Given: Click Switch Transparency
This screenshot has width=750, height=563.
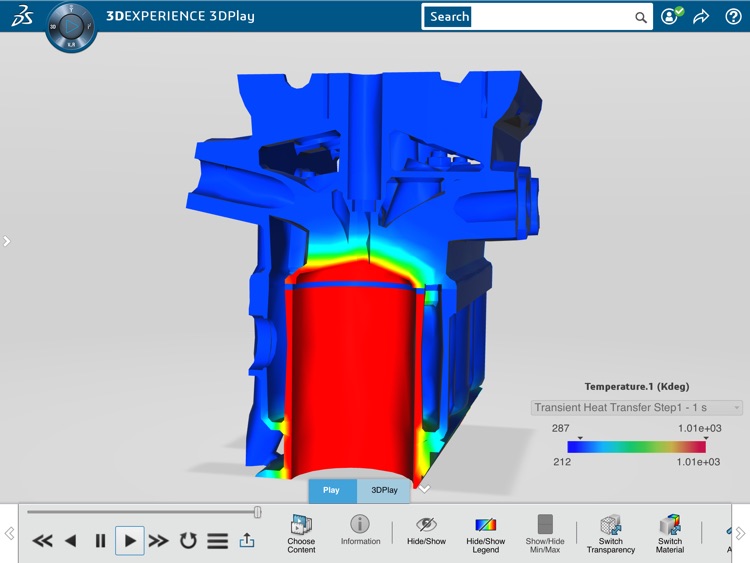Looking at the screenshot, I should click(611, 534).
